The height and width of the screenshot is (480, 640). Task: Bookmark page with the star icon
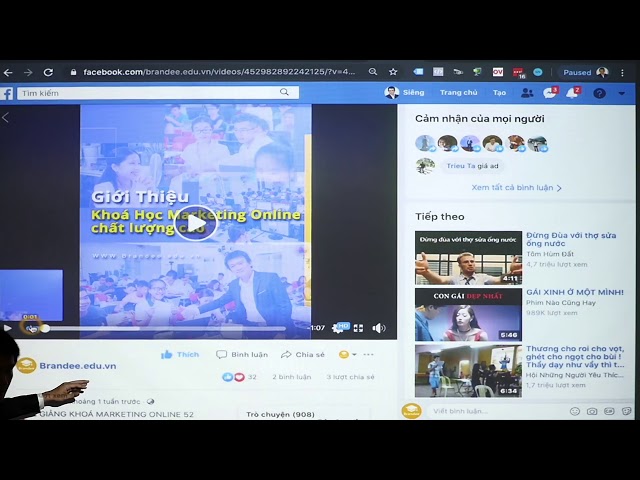tap(393, 72)
